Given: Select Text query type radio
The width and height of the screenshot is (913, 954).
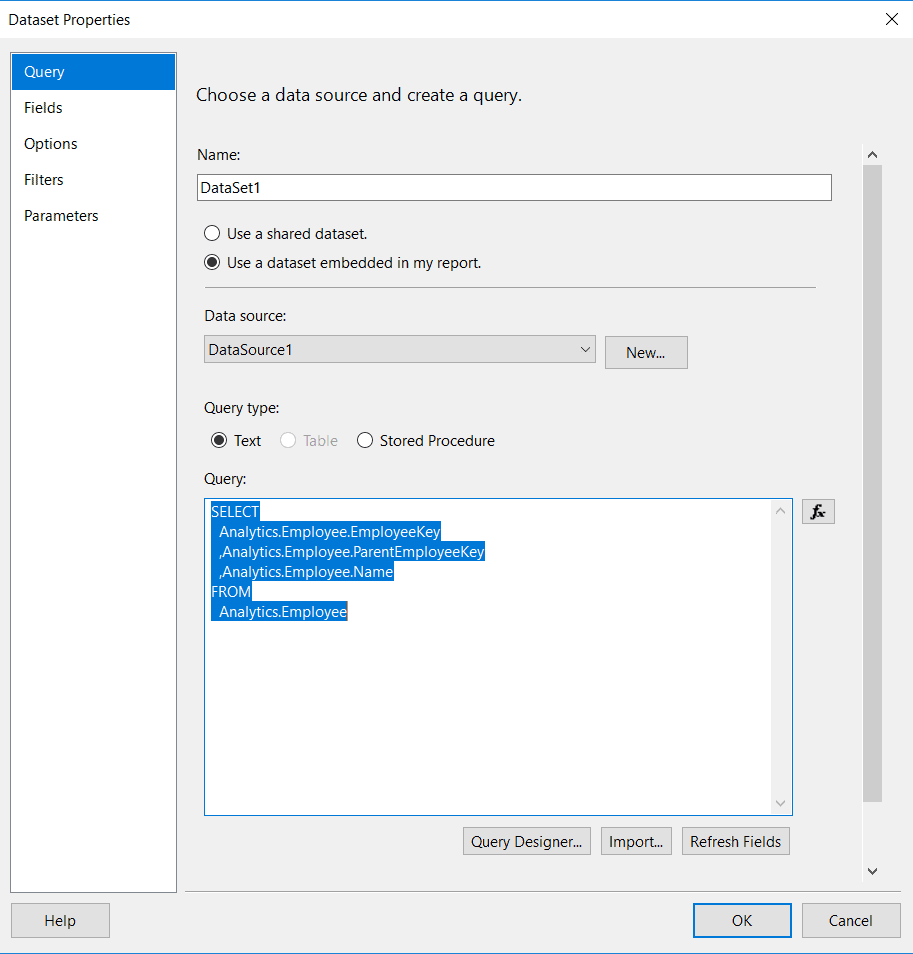Looking at the screenshot, I should pos(219,441).
